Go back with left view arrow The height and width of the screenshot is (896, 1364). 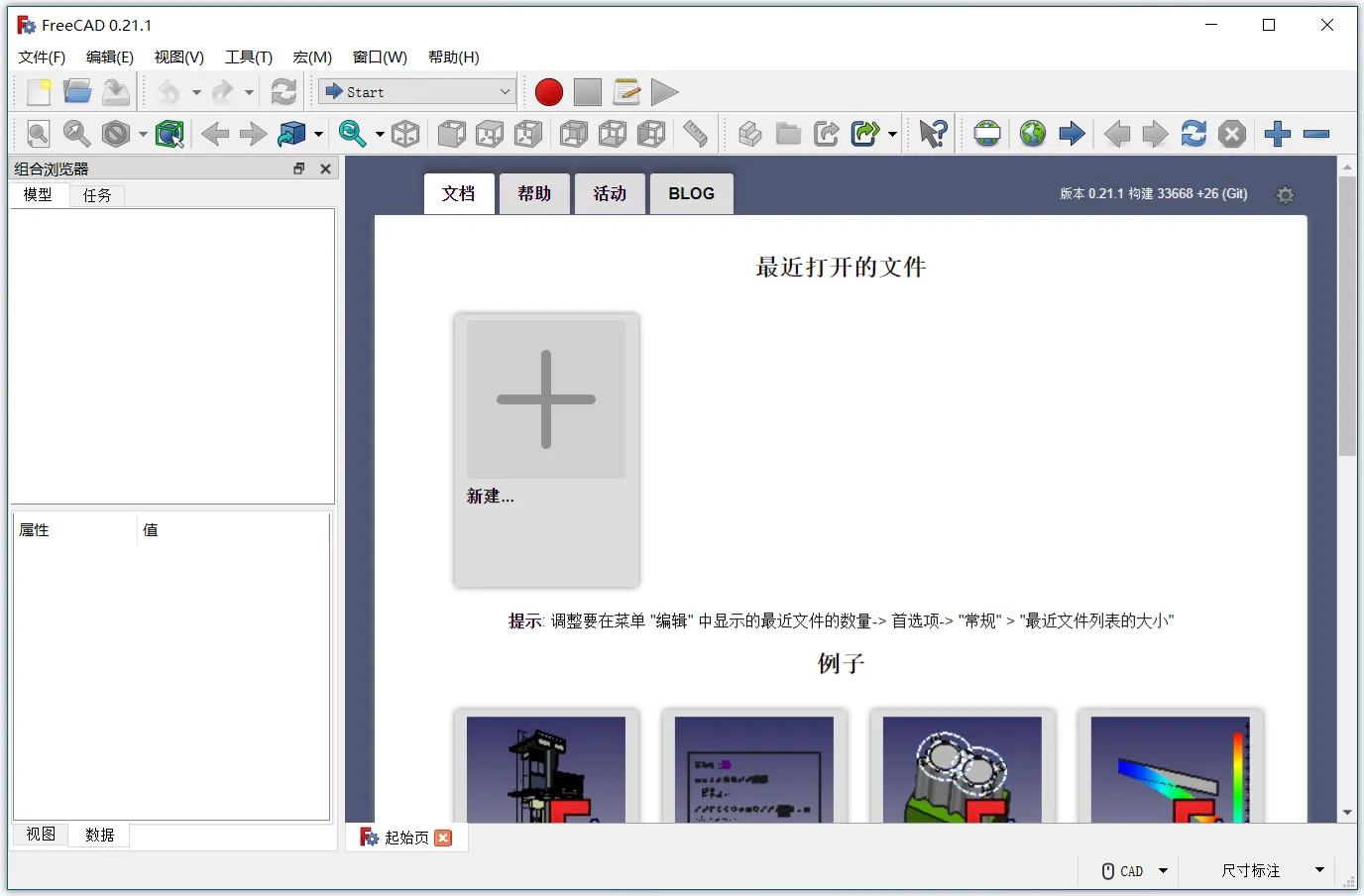[215, 134]
